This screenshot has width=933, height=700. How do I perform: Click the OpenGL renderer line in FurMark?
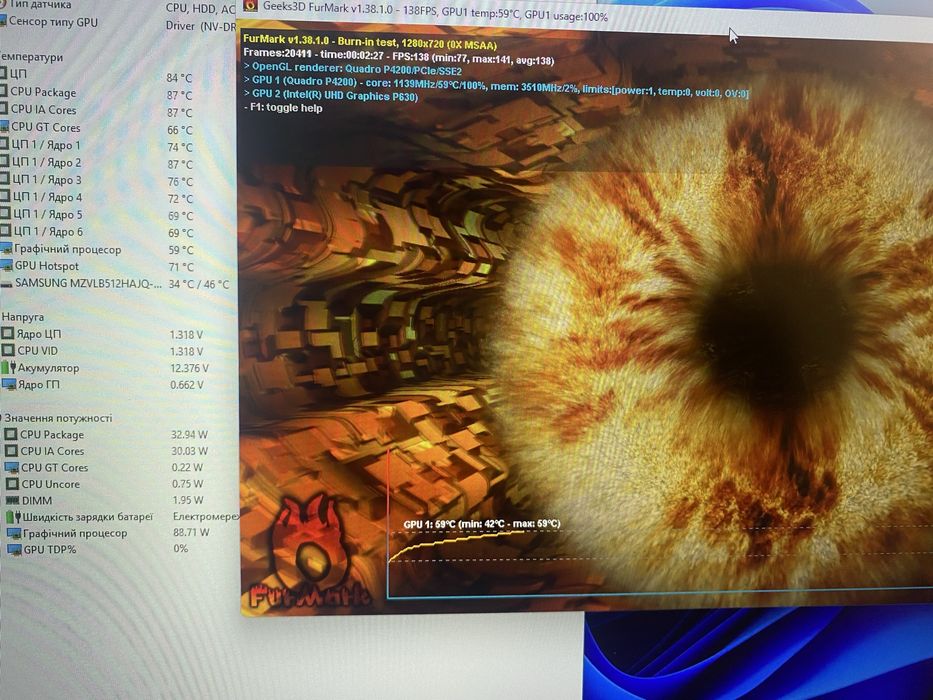pos(353,68)
